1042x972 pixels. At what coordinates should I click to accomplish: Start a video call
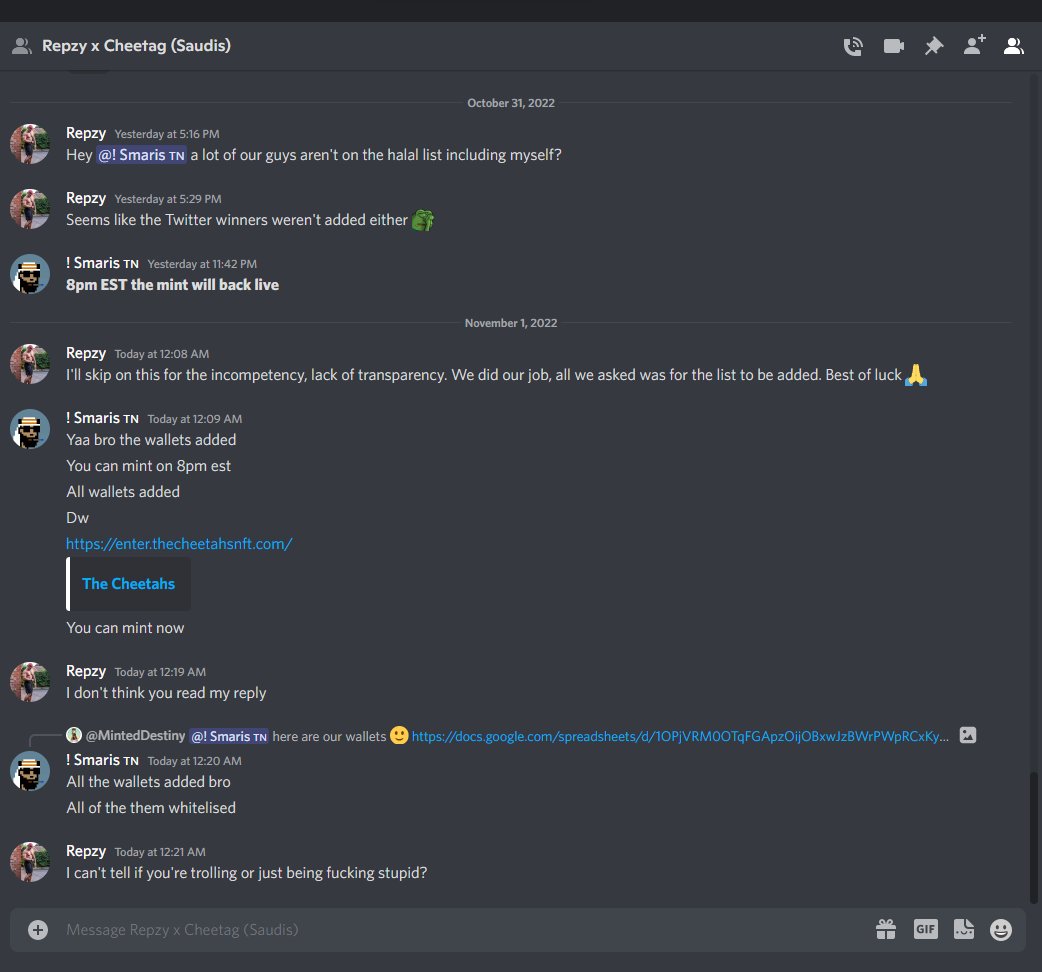pos(893,46)
